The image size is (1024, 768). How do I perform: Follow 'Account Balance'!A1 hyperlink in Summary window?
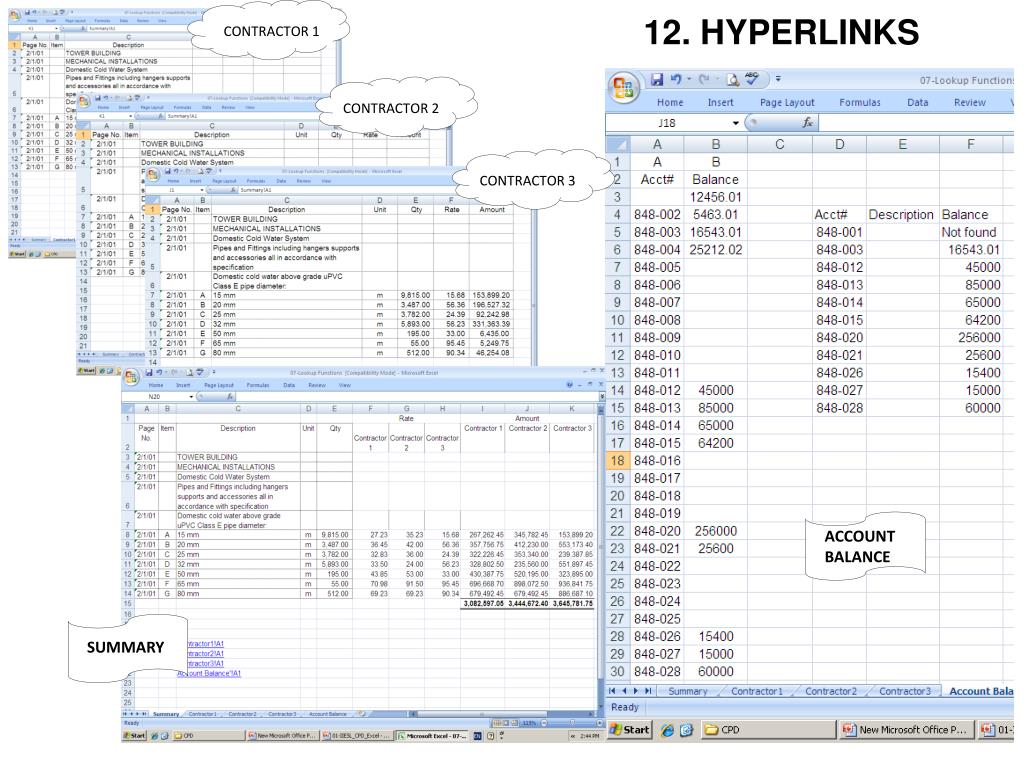(209, 673)
